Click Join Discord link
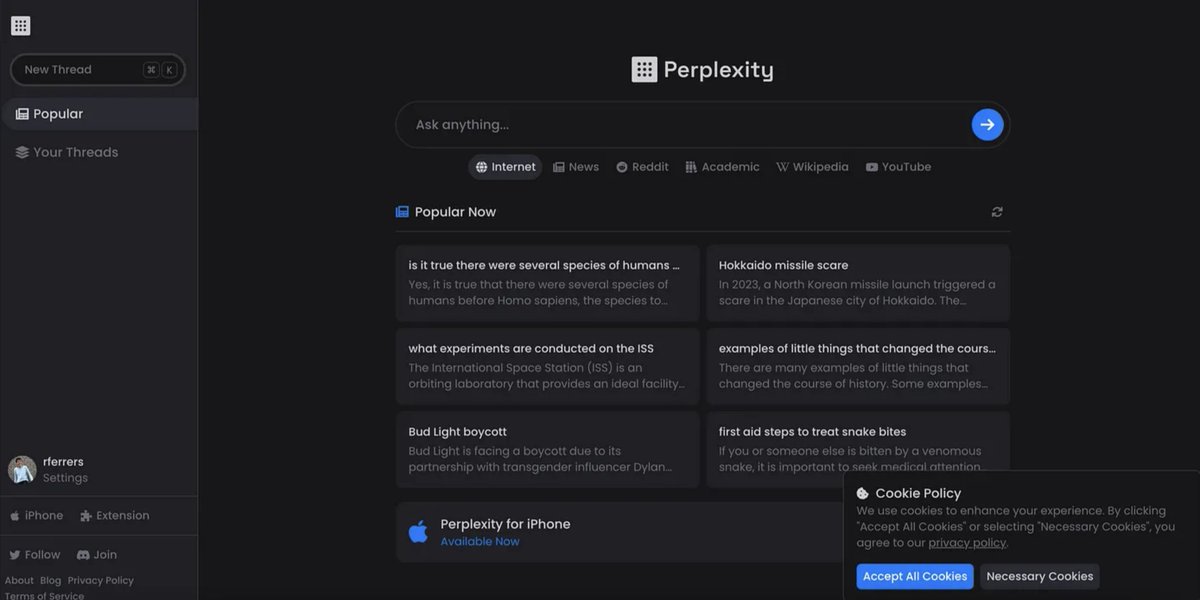 point(97,555)
